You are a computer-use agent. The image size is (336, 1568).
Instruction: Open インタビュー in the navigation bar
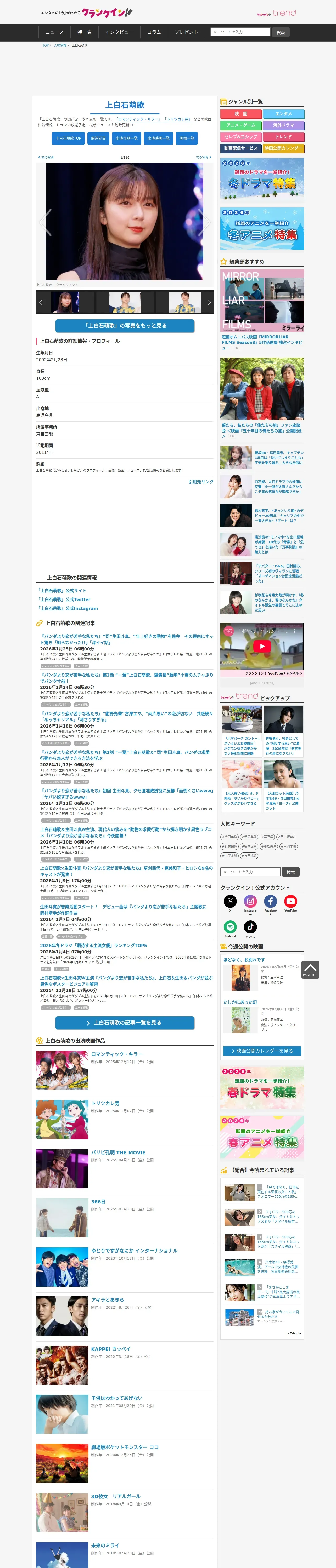pos(119,32)
